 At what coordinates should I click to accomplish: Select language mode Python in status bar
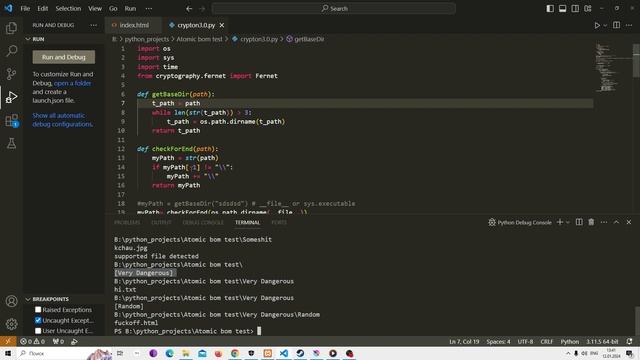click(569, 341)
